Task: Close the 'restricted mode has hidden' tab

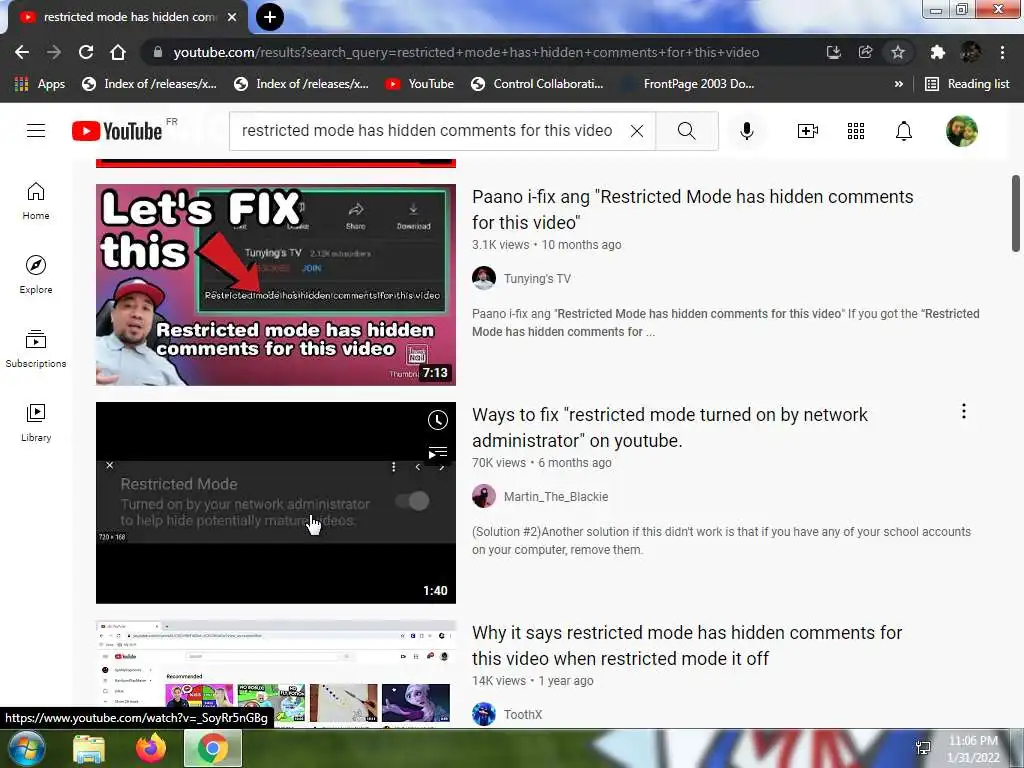Action: coord(232,17)
